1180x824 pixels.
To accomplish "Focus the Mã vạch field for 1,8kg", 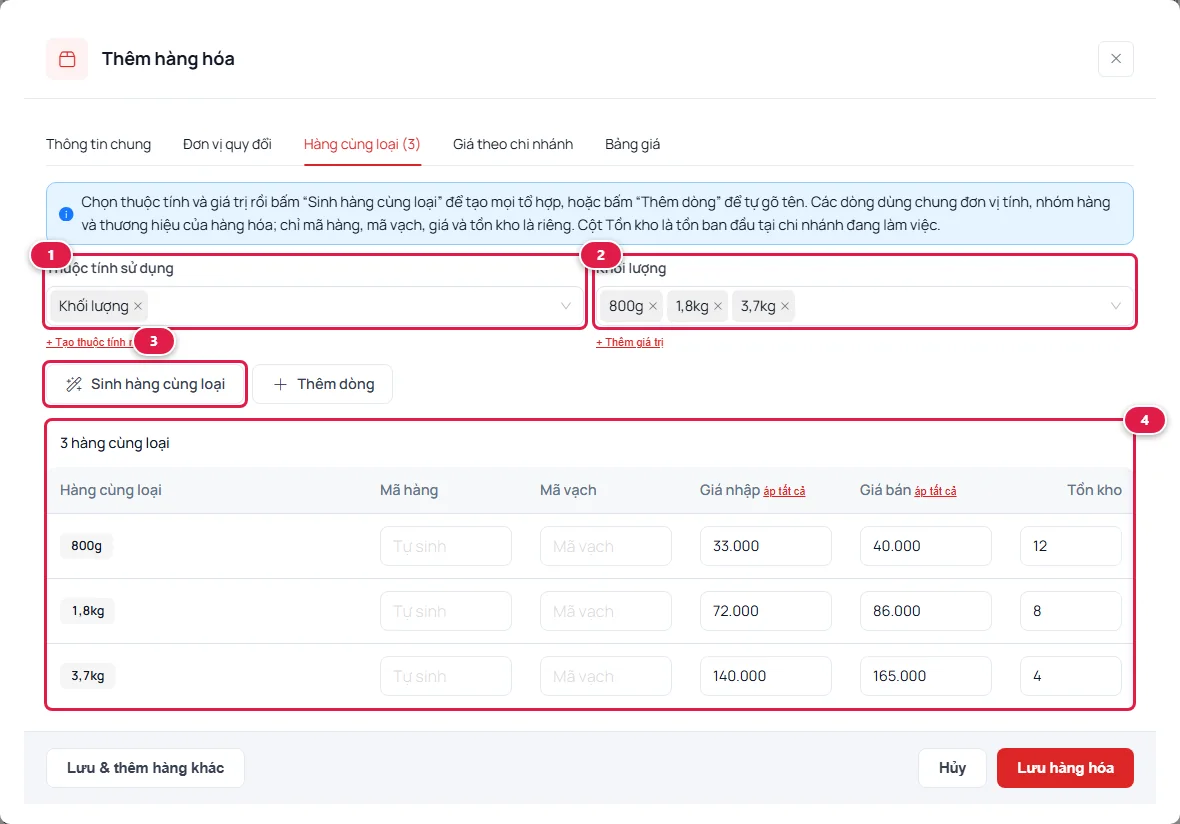I will pos(606,611).
